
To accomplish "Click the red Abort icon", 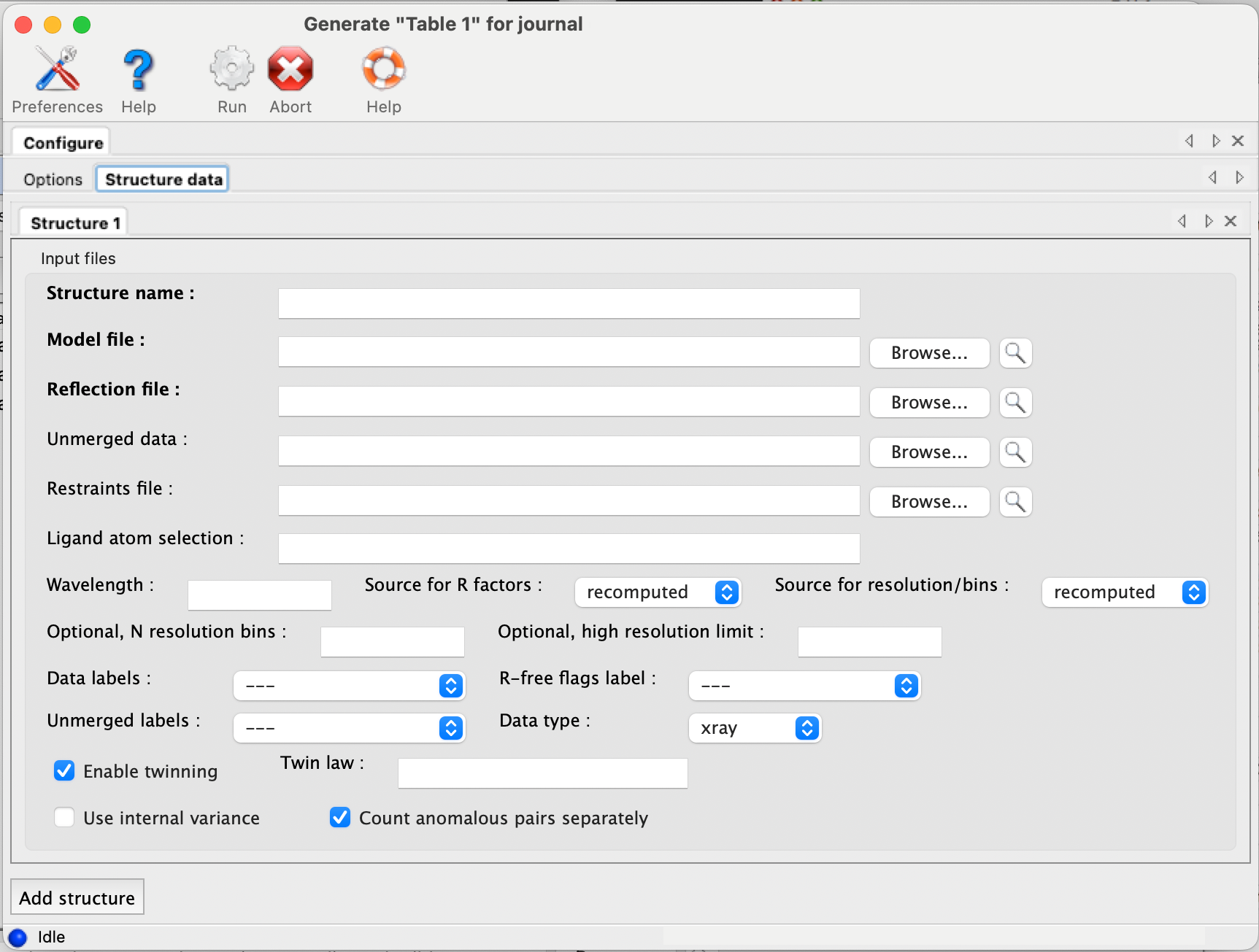I will tap(290, 70).
